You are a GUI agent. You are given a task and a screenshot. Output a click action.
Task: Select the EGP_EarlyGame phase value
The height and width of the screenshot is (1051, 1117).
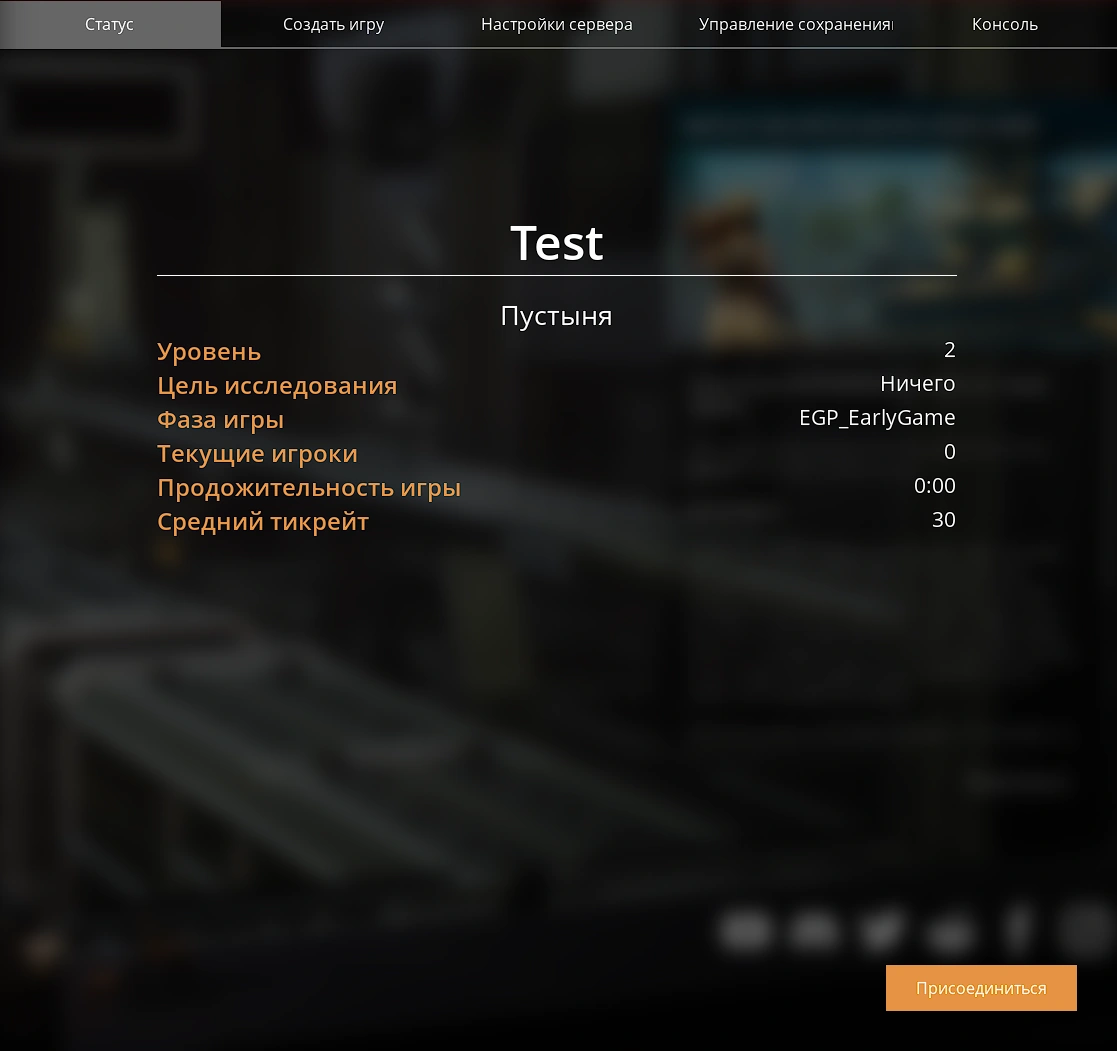point(877,418)
